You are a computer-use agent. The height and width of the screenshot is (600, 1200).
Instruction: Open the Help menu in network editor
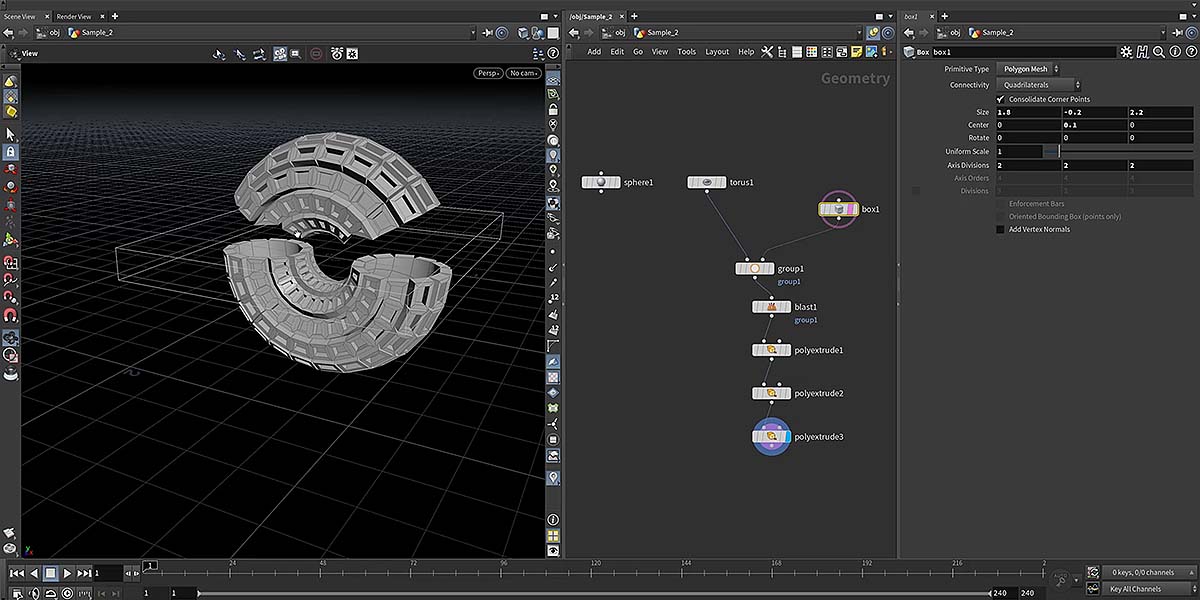pos(746,52)
